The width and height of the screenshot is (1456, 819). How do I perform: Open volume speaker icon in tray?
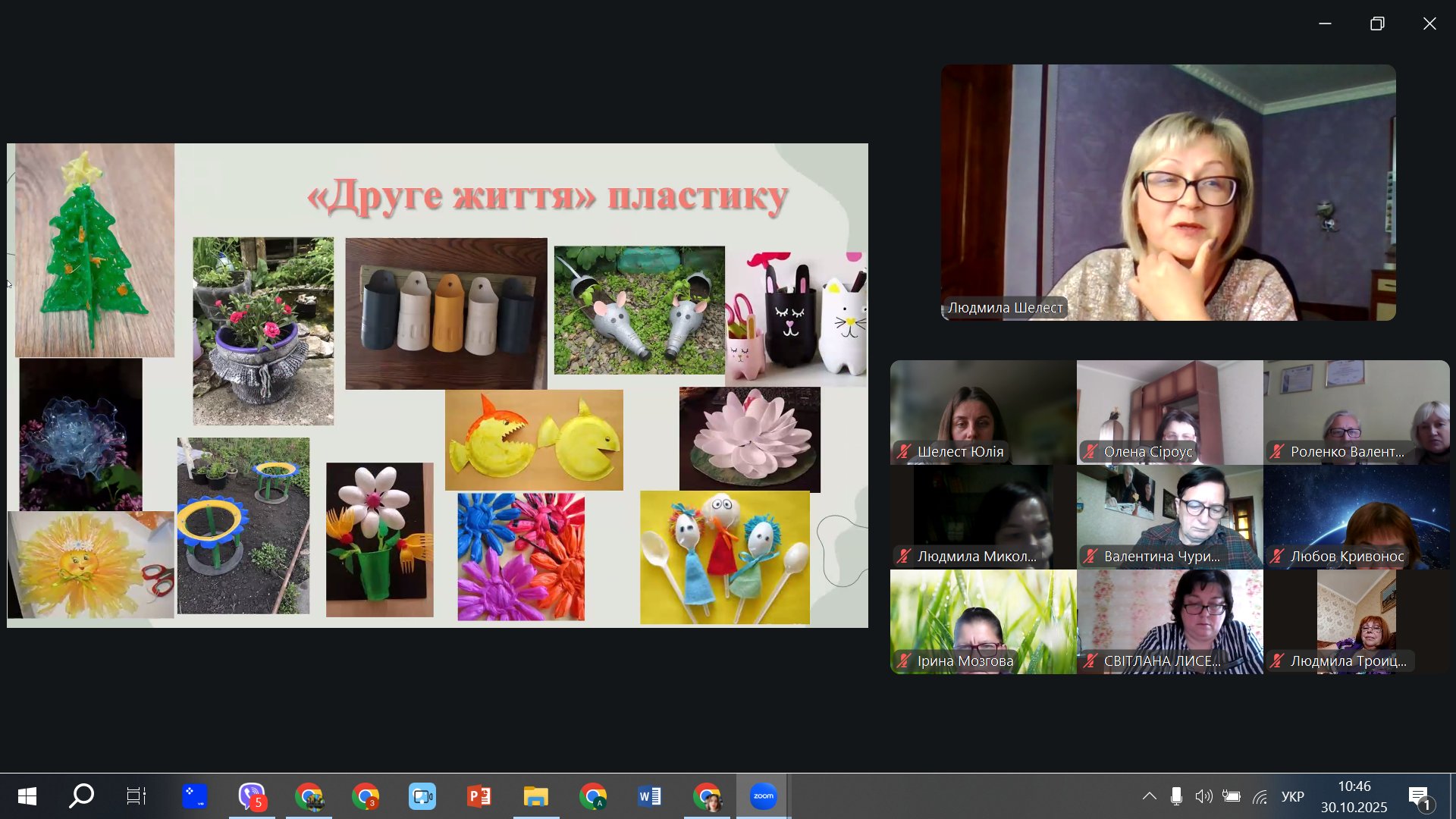pos(1203,796)
